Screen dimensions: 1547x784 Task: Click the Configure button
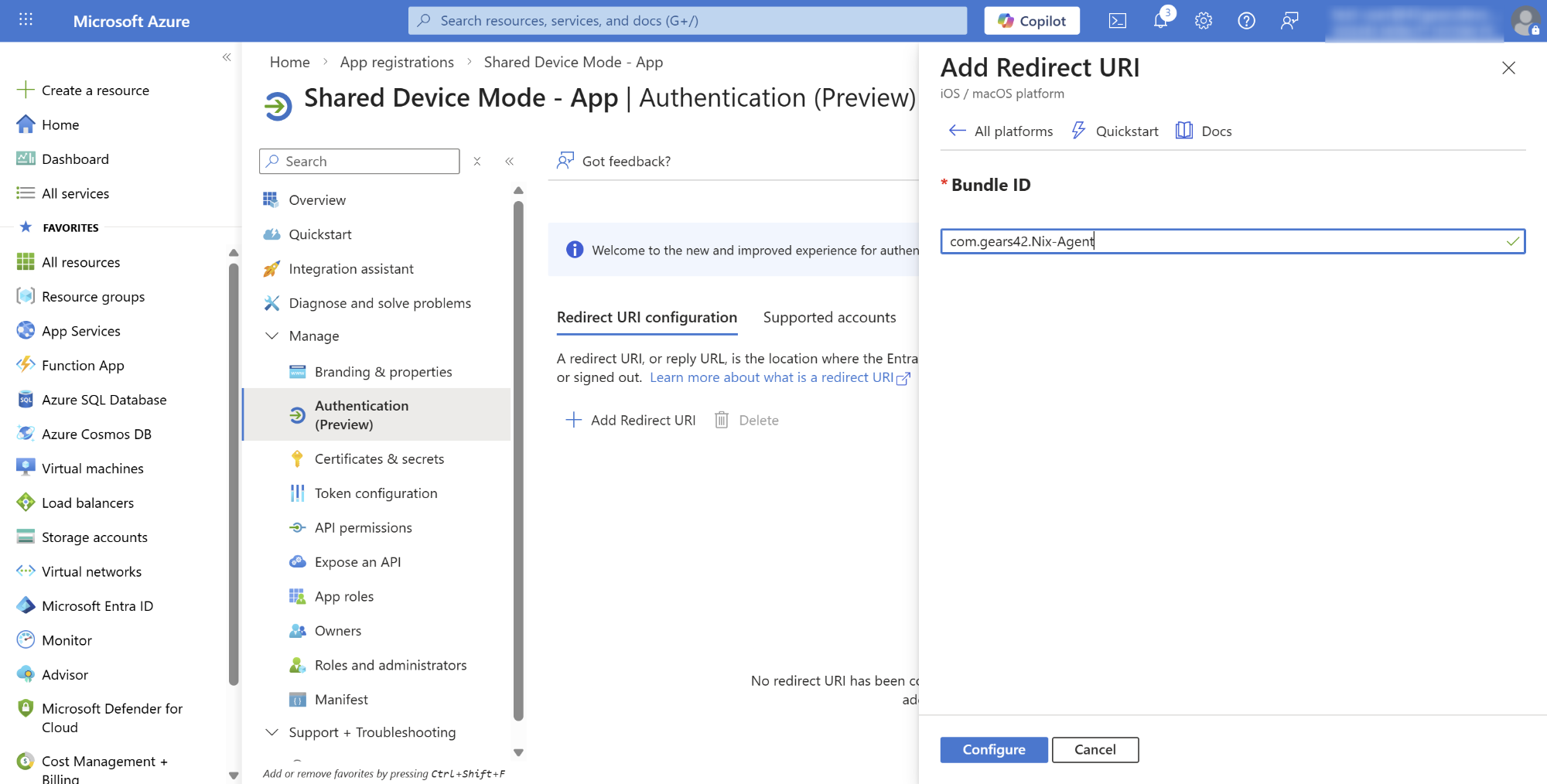pyautogui.click(x=993, y=749)
